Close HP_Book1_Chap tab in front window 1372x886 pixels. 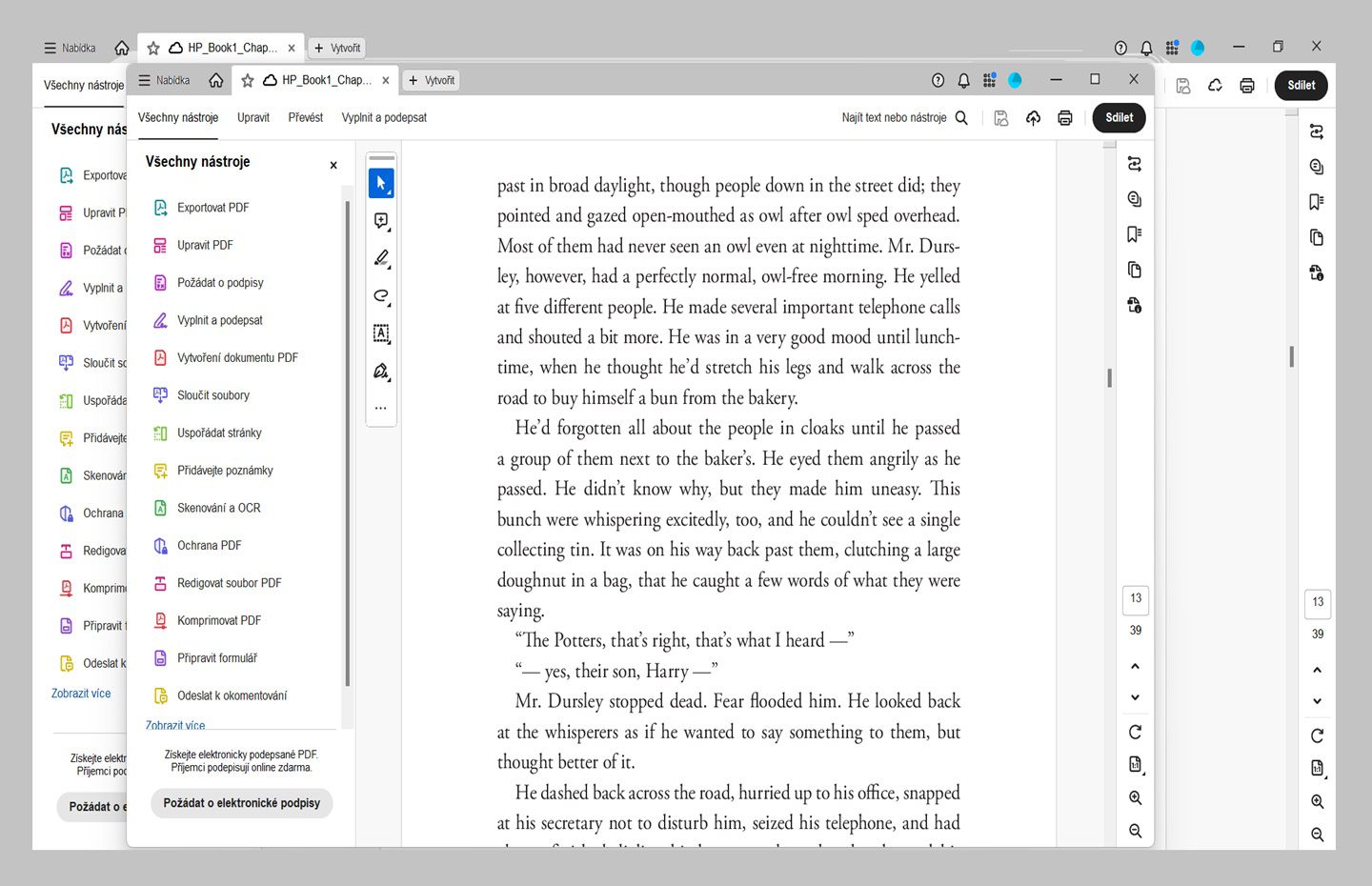tap(386, 80)
